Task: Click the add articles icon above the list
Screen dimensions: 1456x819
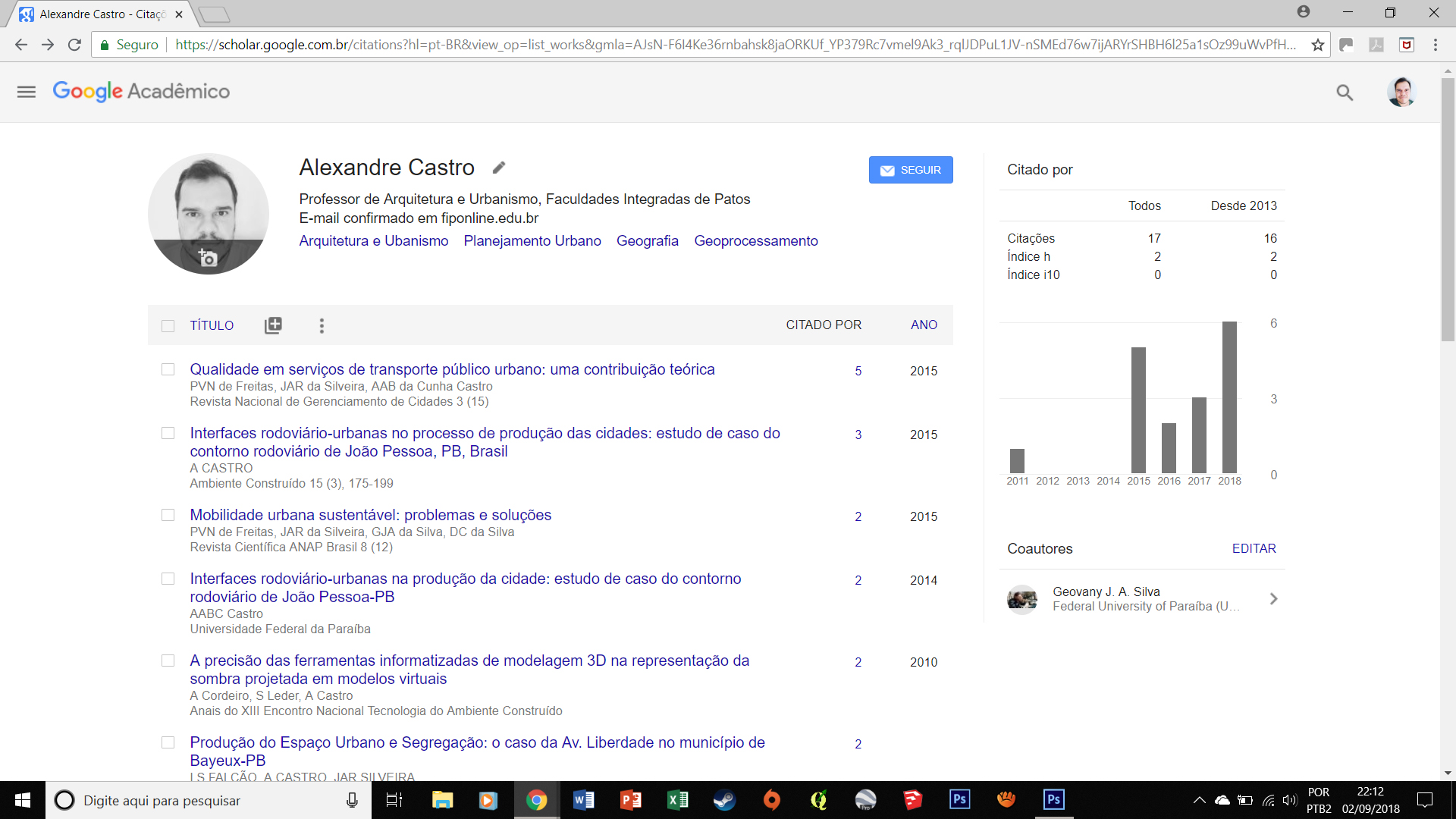Action: [x=273, y=325]
